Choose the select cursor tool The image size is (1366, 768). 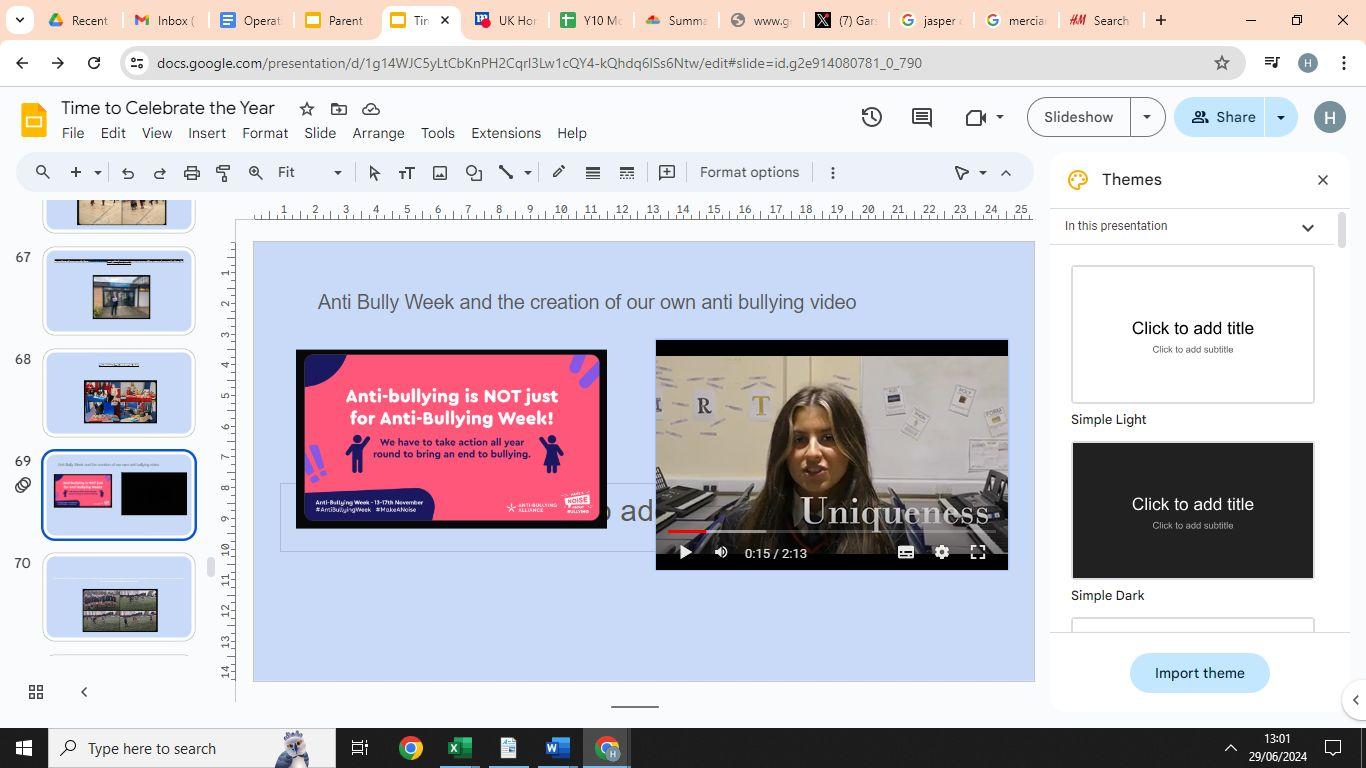pos(375,173)
